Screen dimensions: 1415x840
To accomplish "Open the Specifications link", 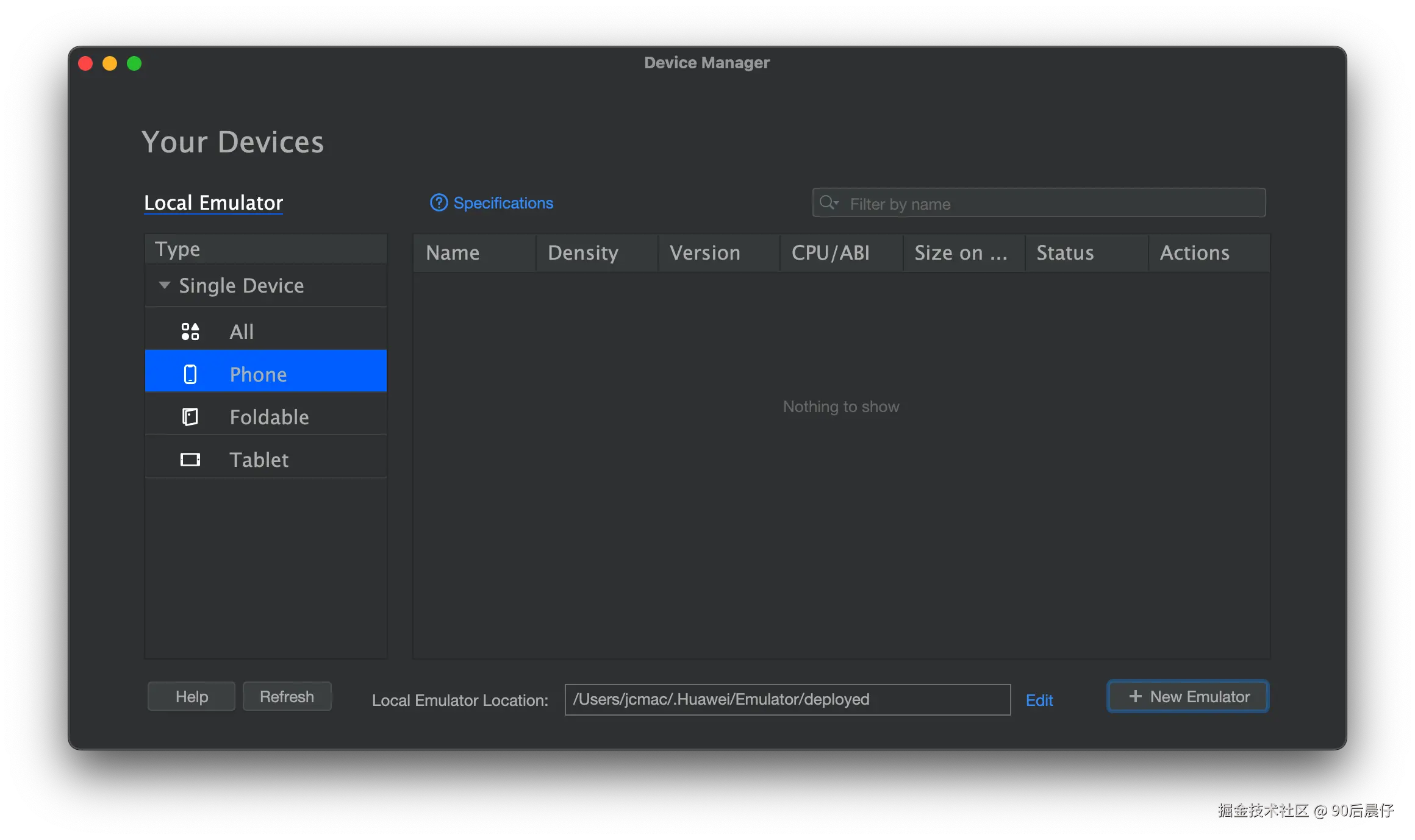I will click(x=503, y=203).
